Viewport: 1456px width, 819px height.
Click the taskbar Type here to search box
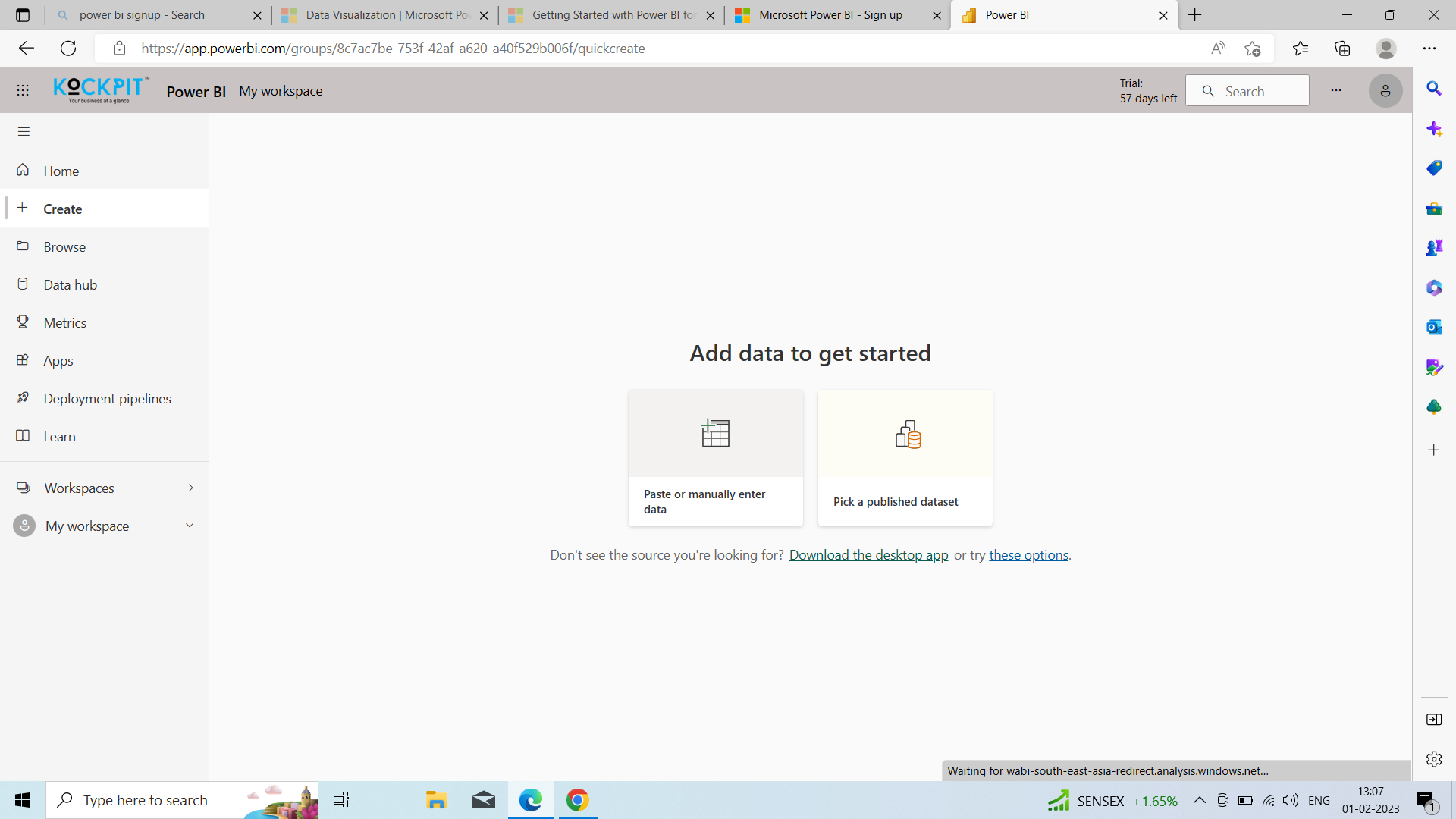click(182, 800)
